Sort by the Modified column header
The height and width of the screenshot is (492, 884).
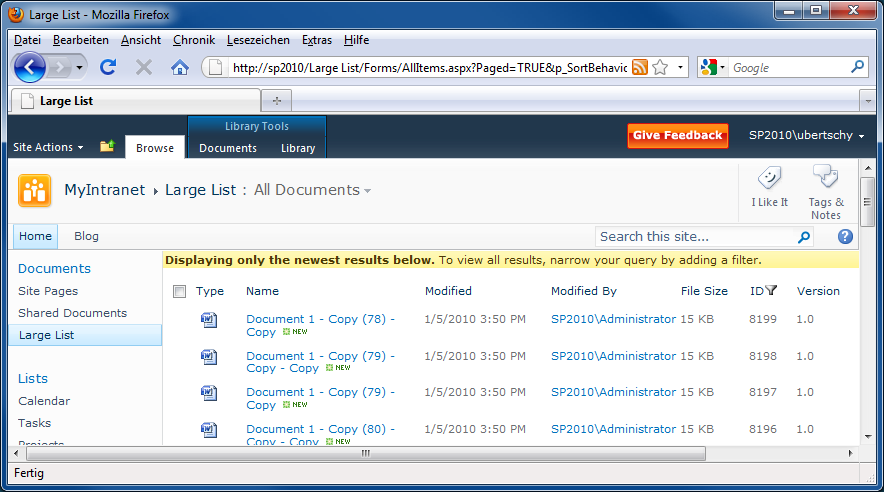[448, 291]
